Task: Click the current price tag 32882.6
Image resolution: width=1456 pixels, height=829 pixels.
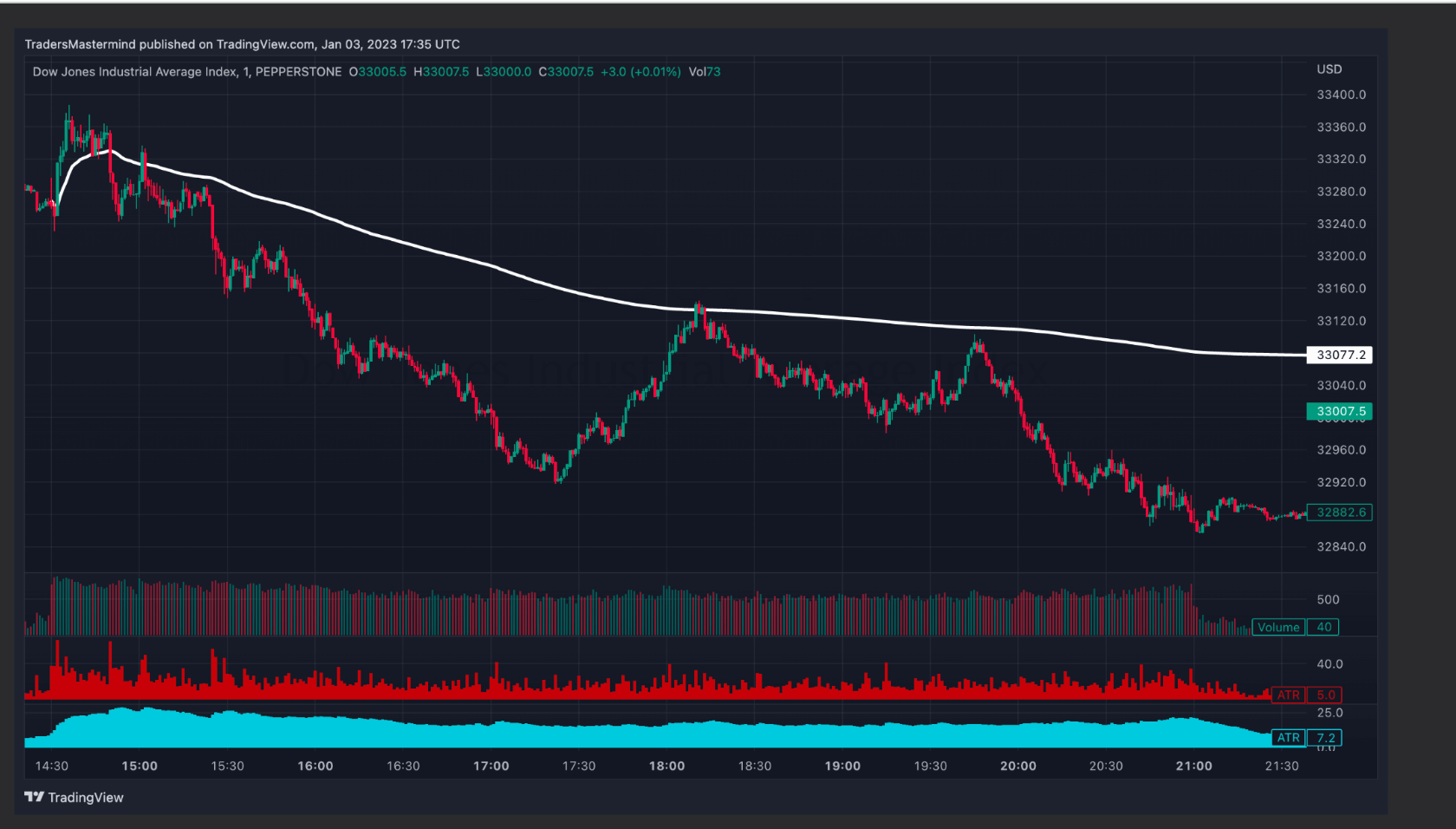Action: [1338, 512]
